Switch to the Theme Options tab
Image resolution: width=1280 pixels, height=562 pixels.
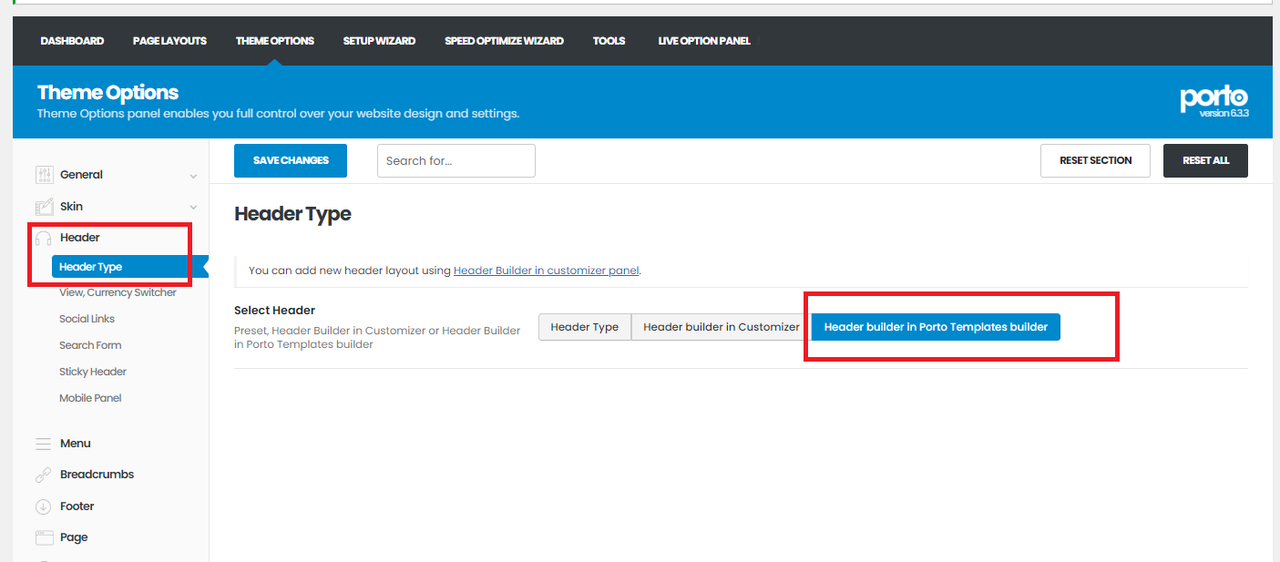[x=275, y=41]
